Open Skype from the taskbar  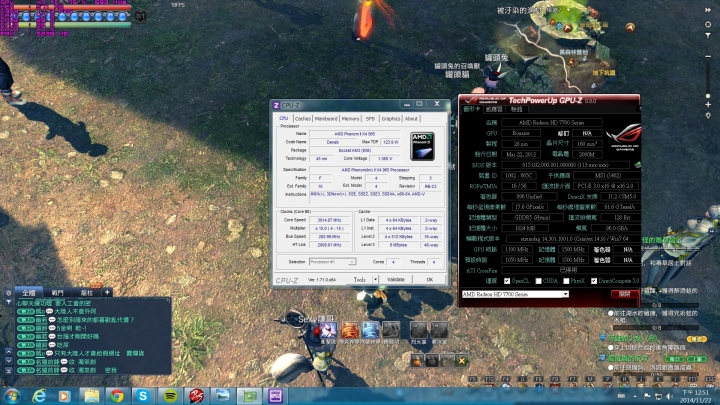point(143,396)
